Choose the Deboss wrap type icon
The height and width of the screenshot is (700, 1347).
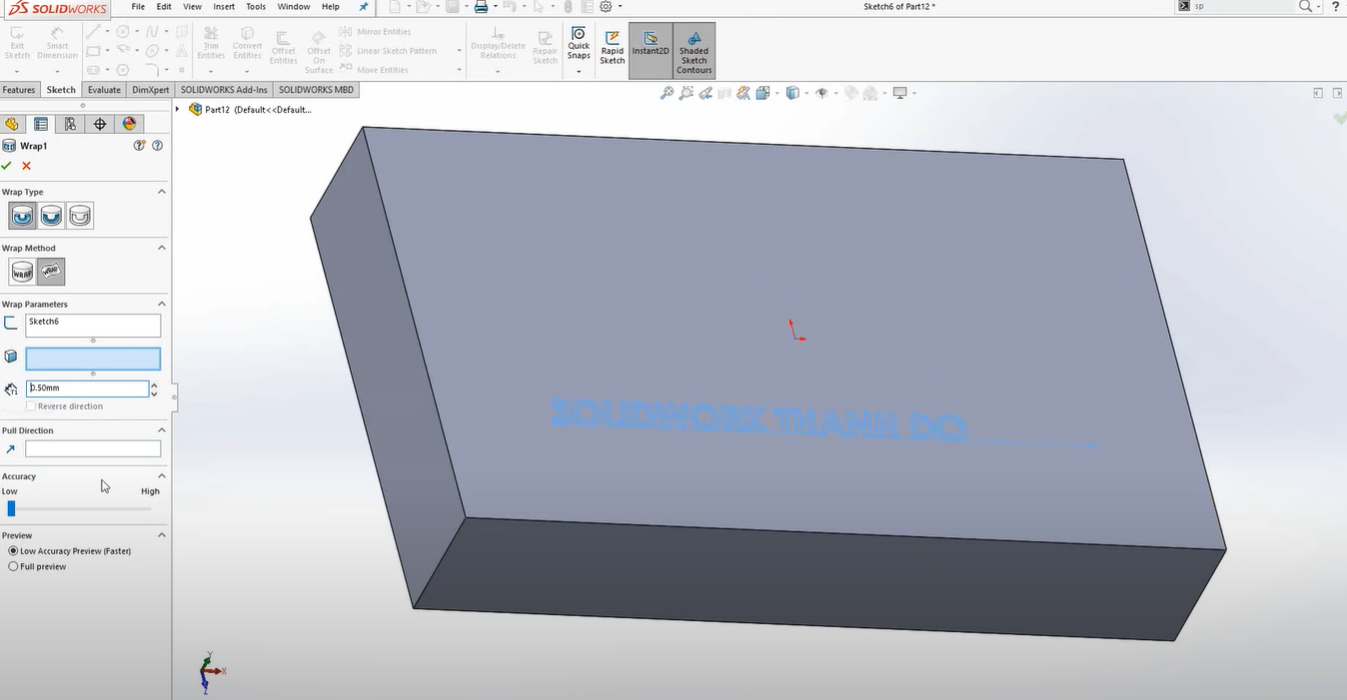[51, 216]
